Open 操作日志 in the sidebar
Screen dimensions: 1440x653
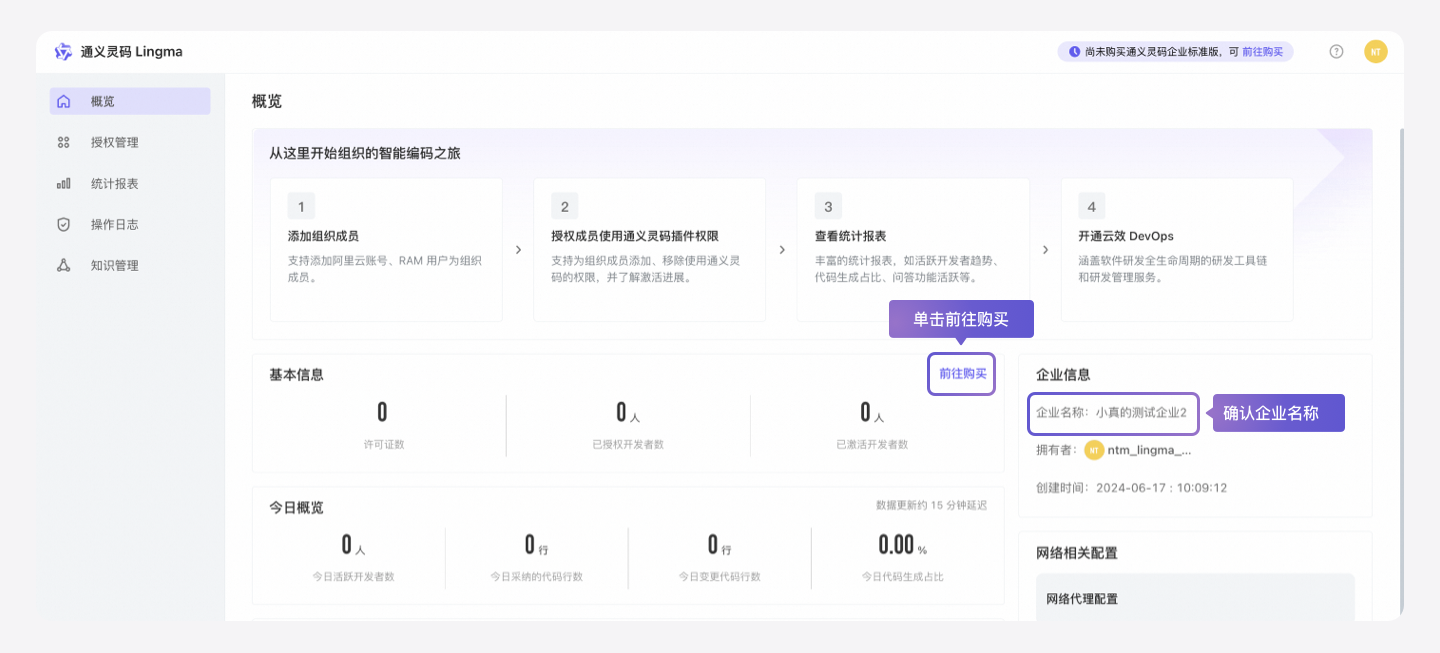pos(130,225)
